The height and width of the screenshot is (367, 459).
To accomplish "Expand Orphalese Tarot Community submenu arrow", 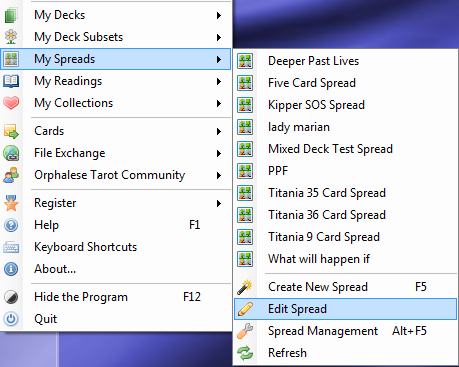I will [x=219, y=175].
